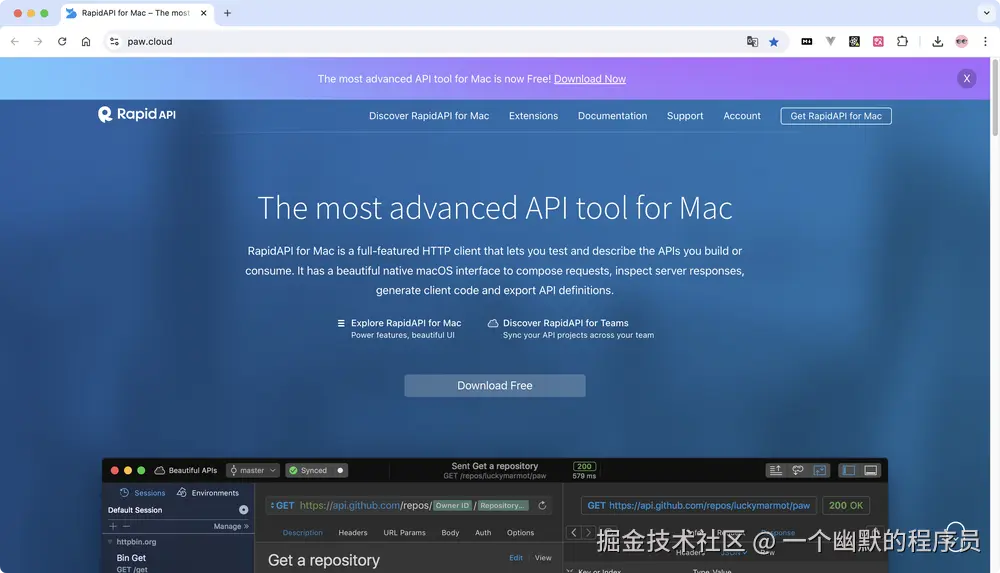Open the master branch dropdown
The height and width of the screenshot is (573, 1000).
point(253,470)
